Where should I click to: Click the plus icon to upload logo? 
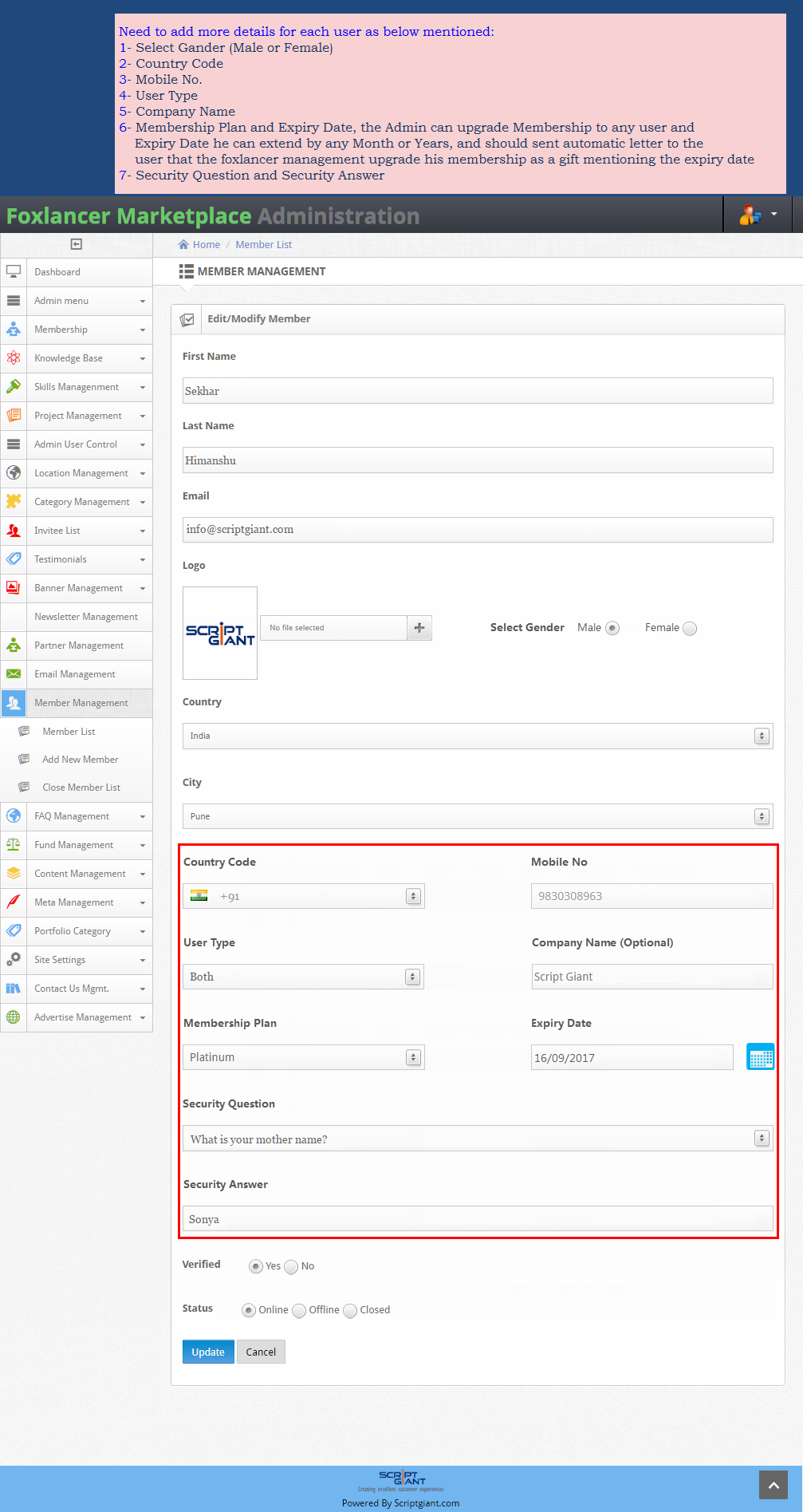pyautogui.click(x=419, y=628)
